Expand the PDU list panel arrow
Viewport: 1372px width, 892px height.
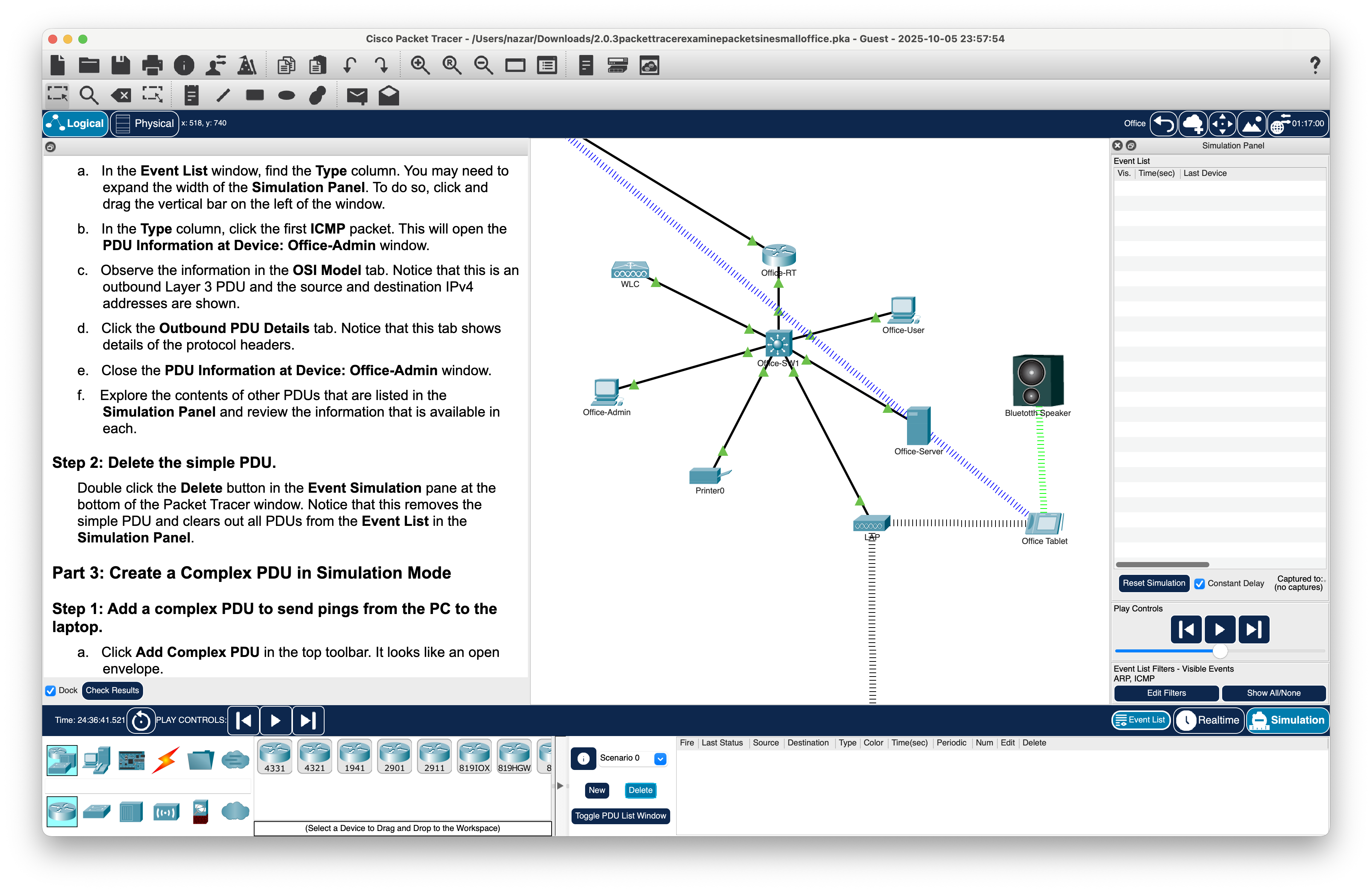click(560, 786)
